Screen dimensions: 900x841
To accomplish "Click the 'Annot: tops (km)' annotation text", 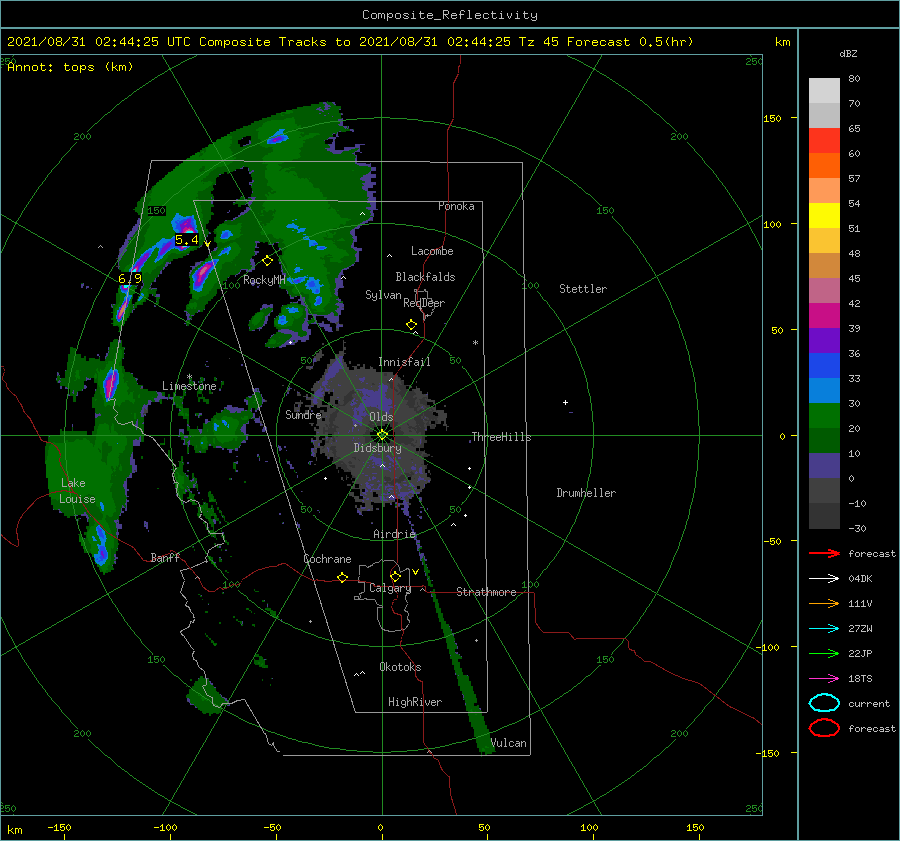I will (70, 67).
